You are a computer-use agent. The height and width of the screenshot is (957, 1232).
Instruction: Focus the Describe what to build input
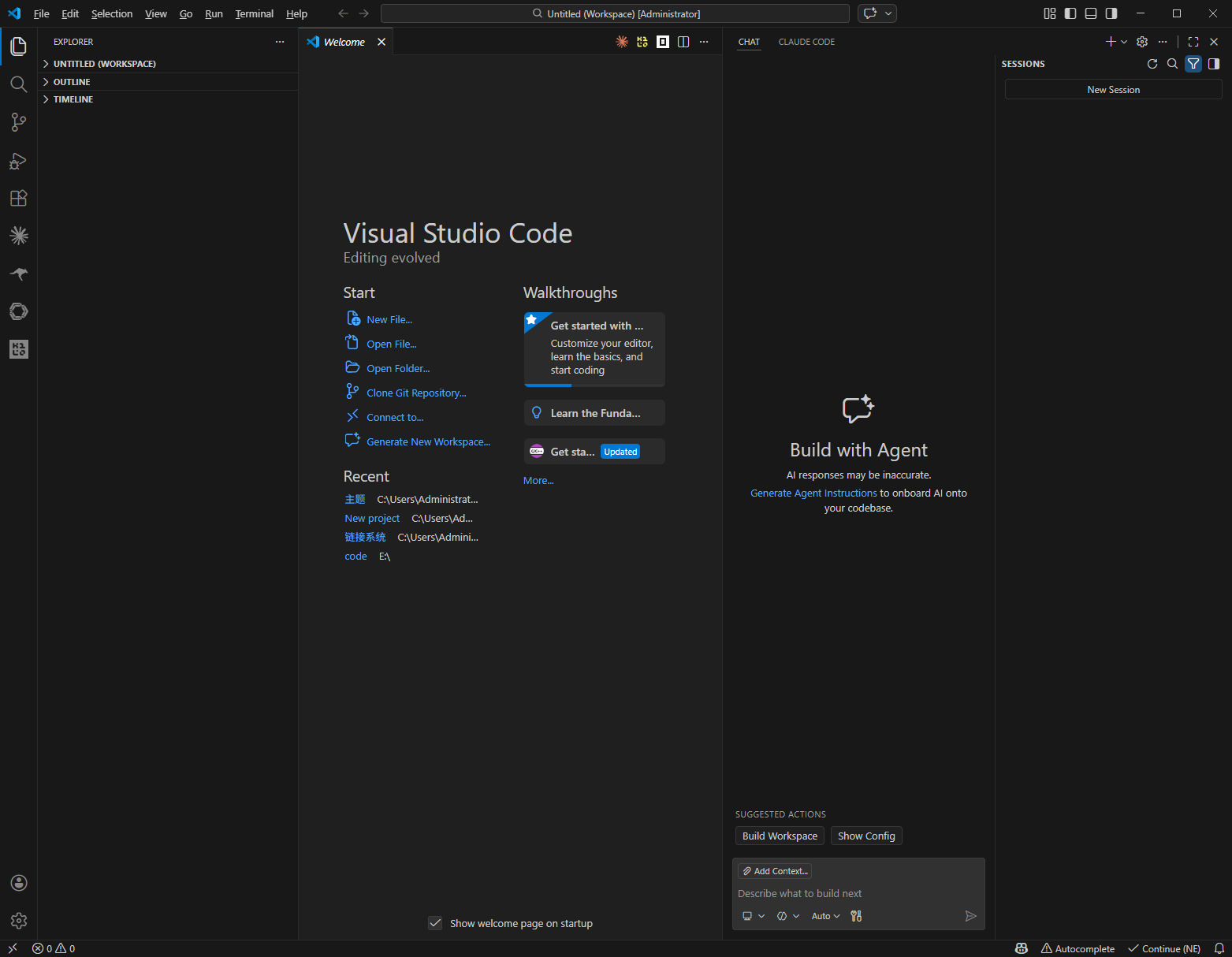858,893
